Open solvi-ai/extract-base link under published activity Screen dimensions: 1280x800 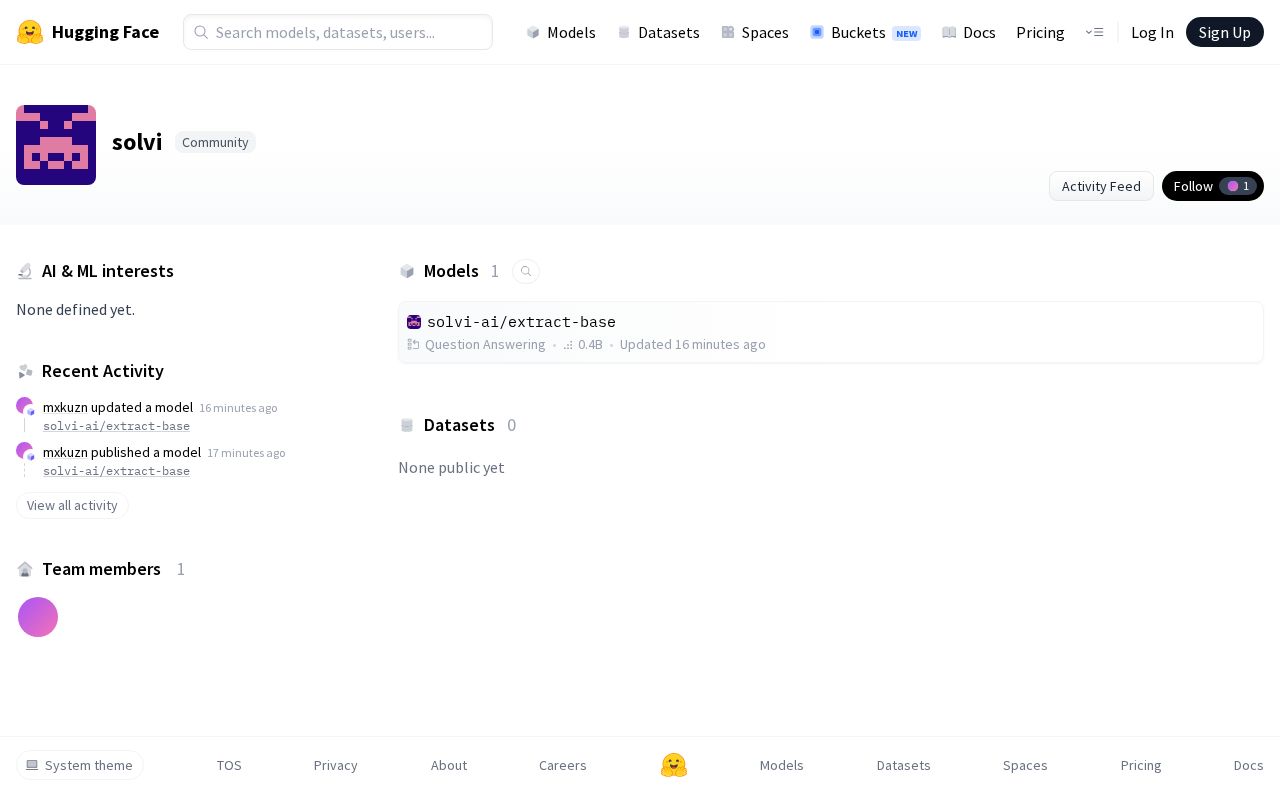116,471
